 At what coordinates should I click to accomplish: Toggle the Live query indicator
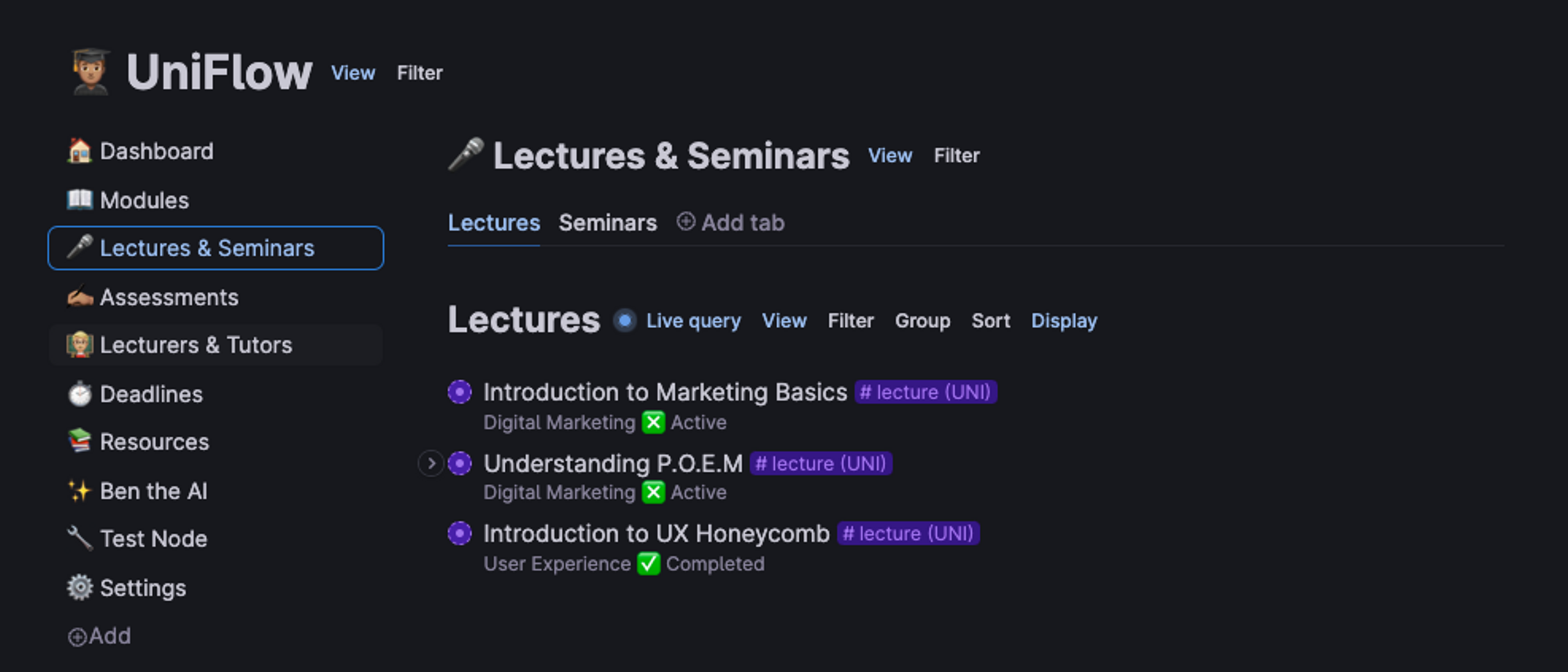pyautogui.click(x=624, y=320)
